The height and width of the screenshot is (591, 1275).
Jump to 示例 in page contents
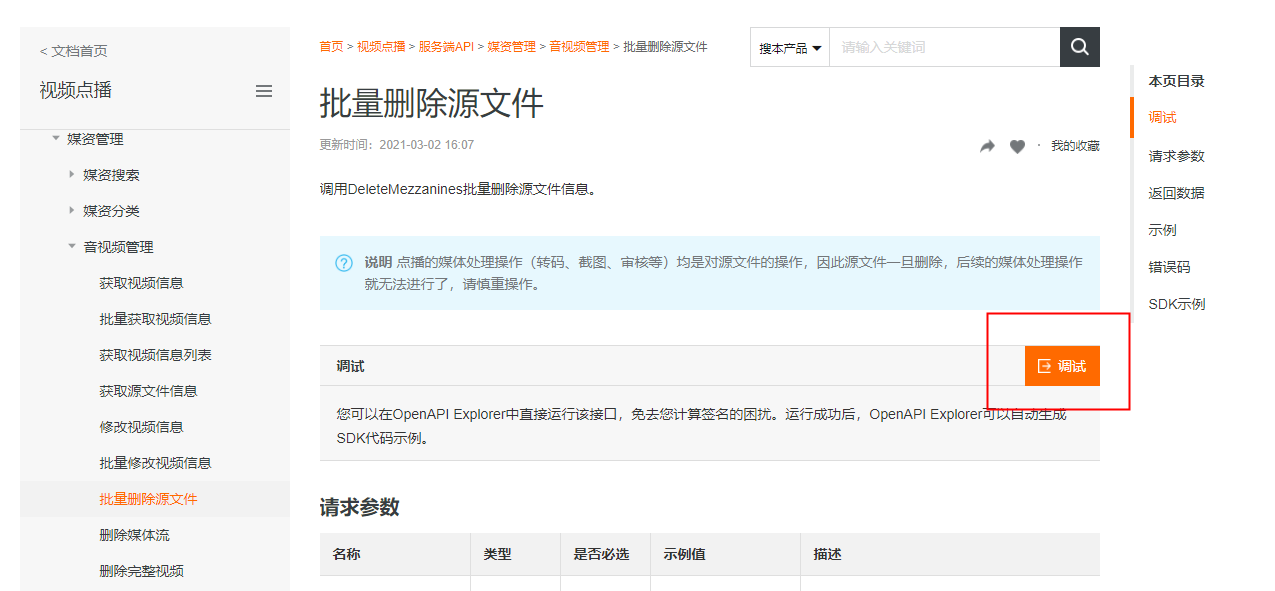(x=1162, y=230)
